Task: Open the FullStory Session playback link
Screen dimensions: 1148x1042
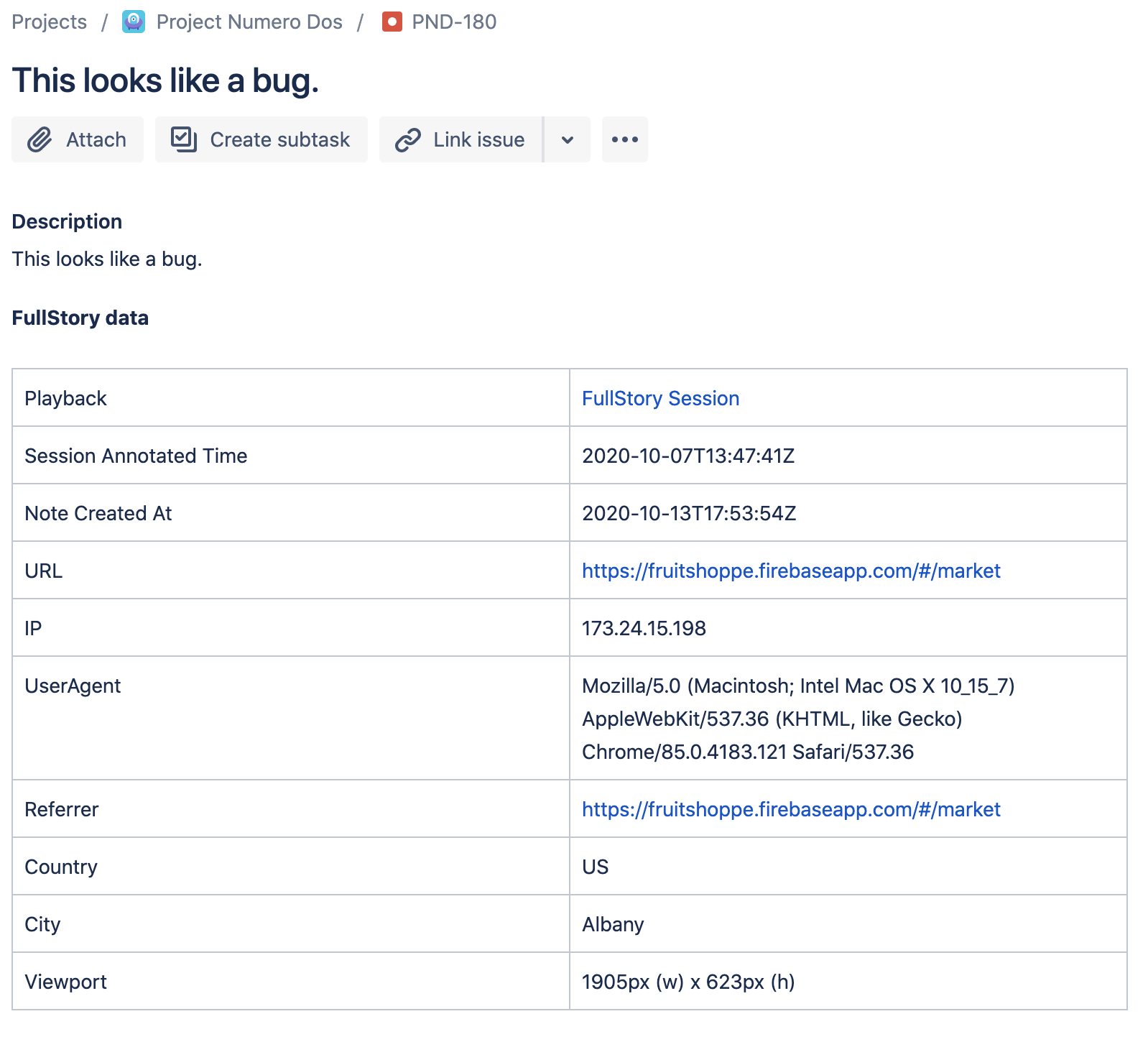Action: point(660,398)
